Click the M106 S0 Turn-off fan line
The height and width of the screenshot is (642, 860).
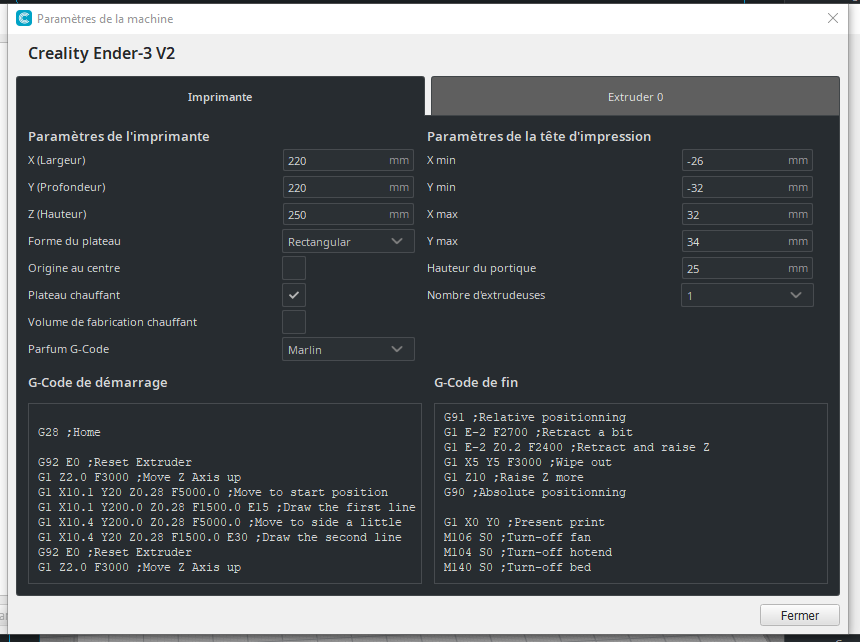517,537
